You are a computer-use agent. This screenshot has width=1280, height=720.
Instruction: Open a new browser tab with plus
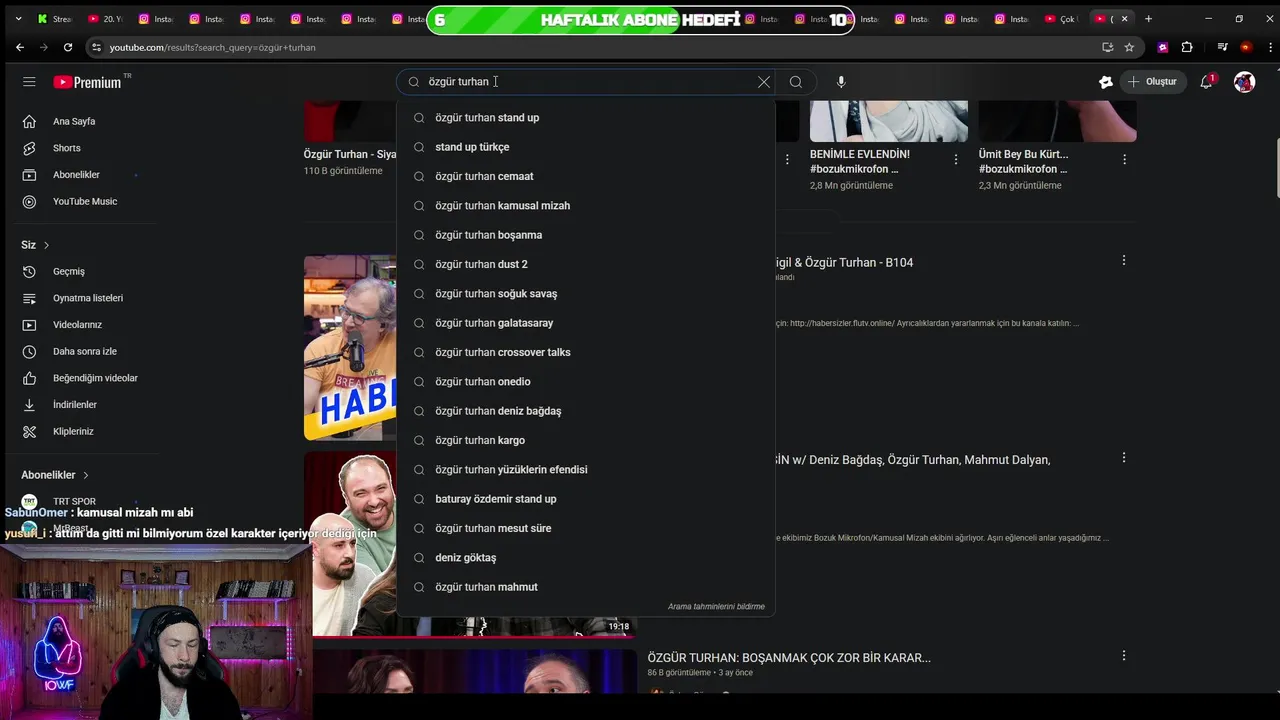click(1148, 19)
